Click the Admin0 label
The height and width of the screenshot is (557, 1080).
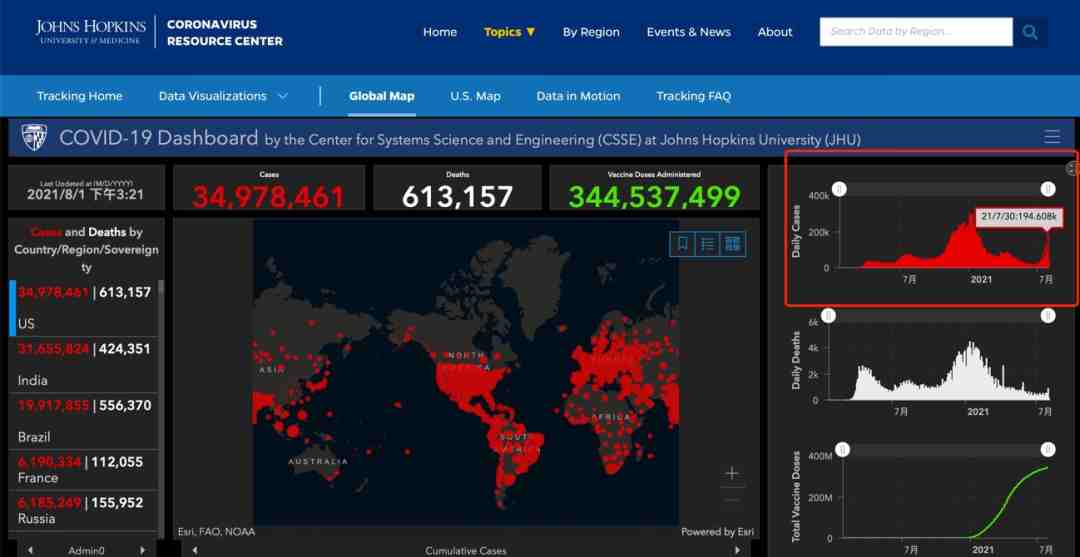(85, 551)
